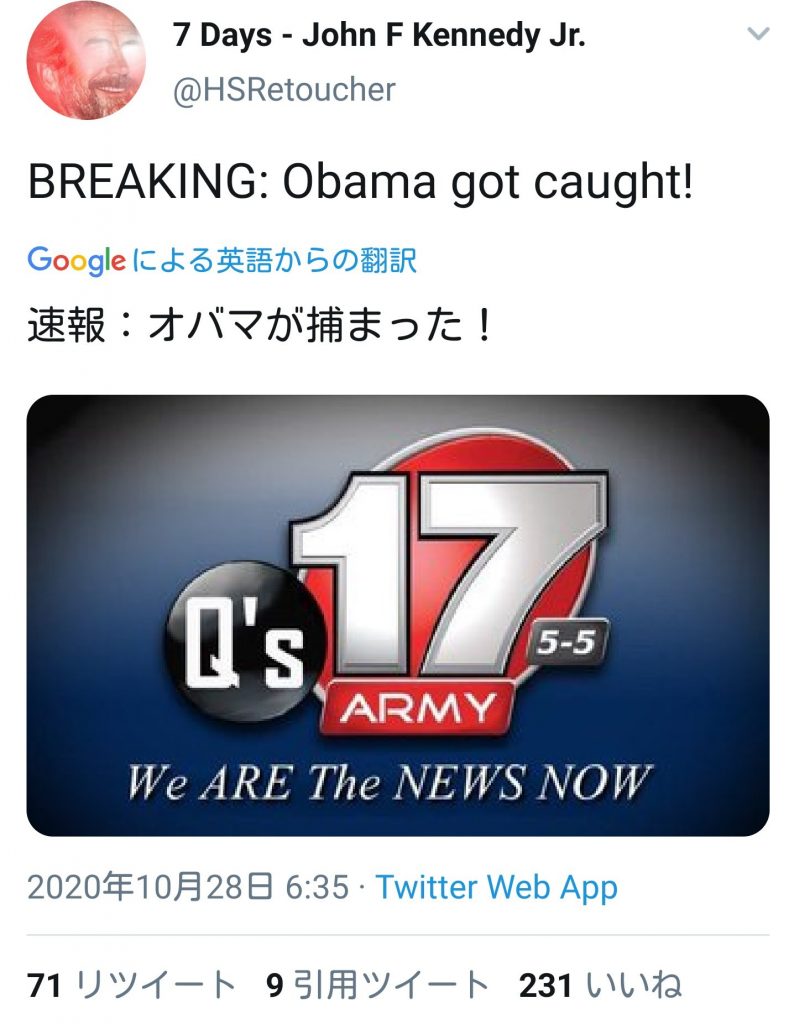Click the "We ARE The NEWS NOW" tagline
The width and height of the screenshot is (789, 1024).
tap(390, 782)
